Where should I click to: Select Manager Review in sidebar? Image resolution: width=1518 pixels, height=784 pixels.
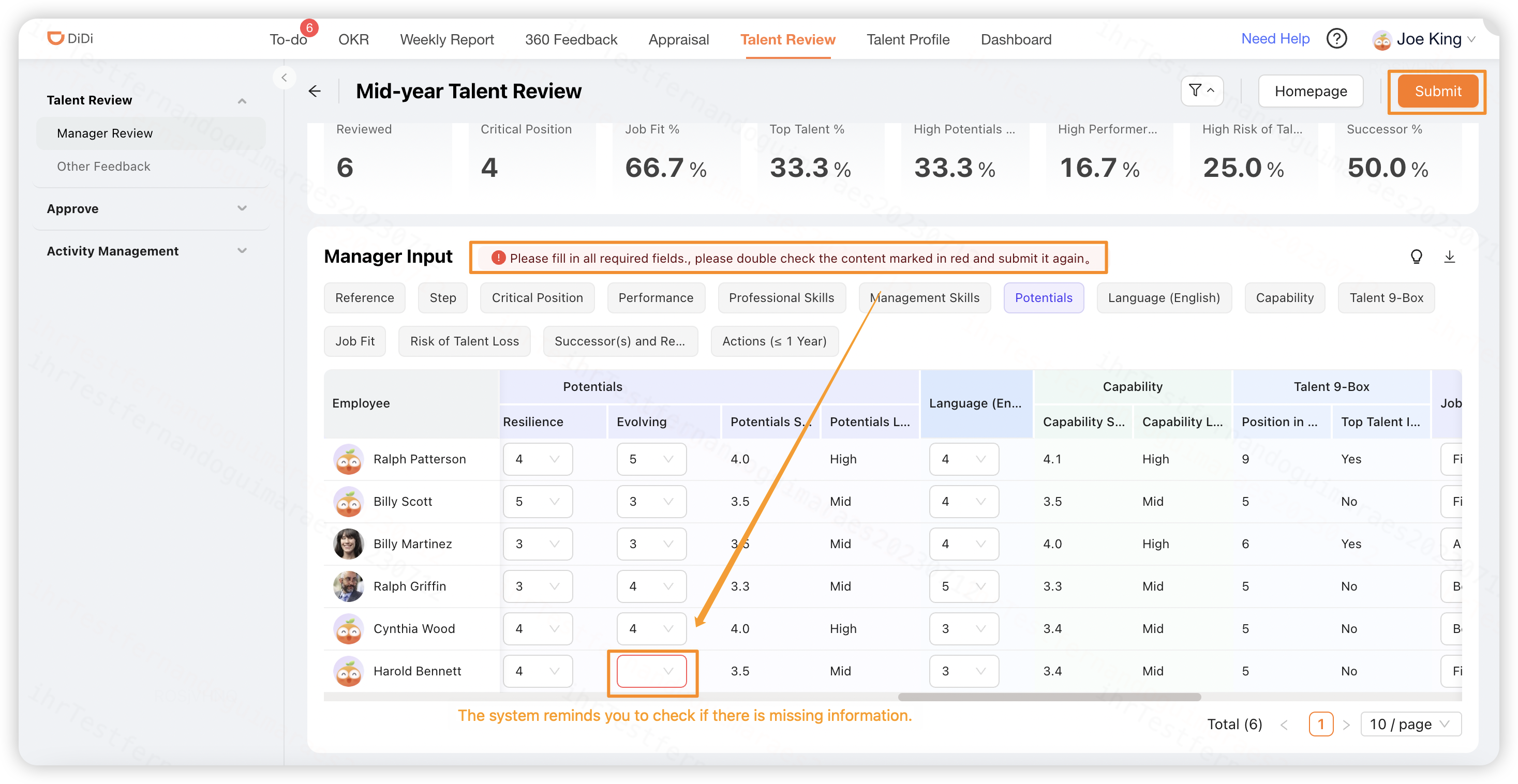pyautogui.click(x=150, y=133)
